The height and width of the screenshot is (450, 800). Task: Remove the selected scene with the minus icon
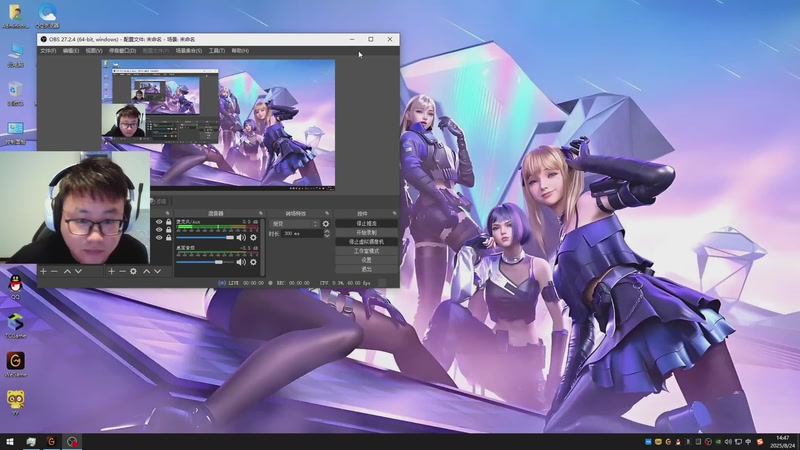[x=54, y=271]
